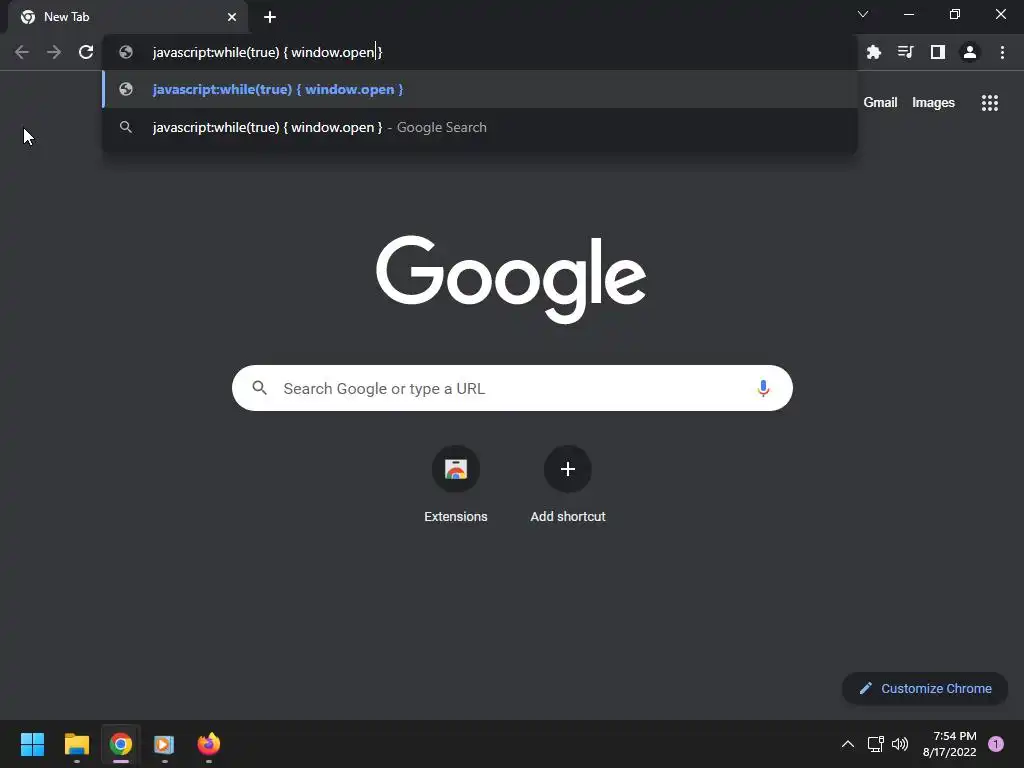1024x768 pixels.
Task: Click the Forward navigation arrow
Action: [x=54, y=52]
